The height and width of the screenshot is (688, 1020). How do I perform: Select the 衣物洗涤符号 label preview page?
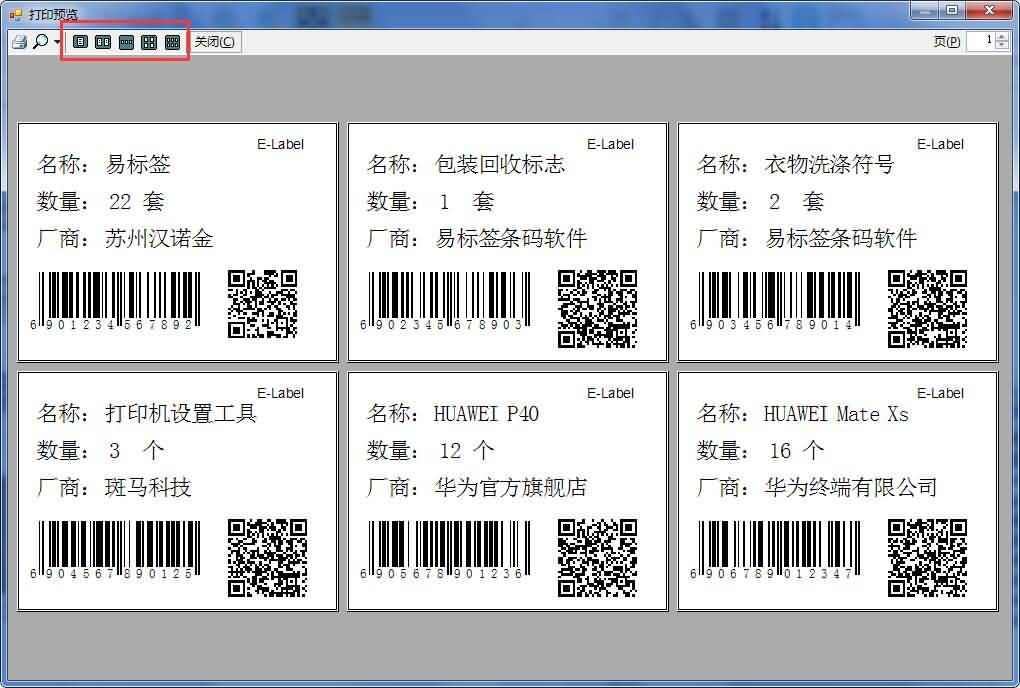(837, 241)
